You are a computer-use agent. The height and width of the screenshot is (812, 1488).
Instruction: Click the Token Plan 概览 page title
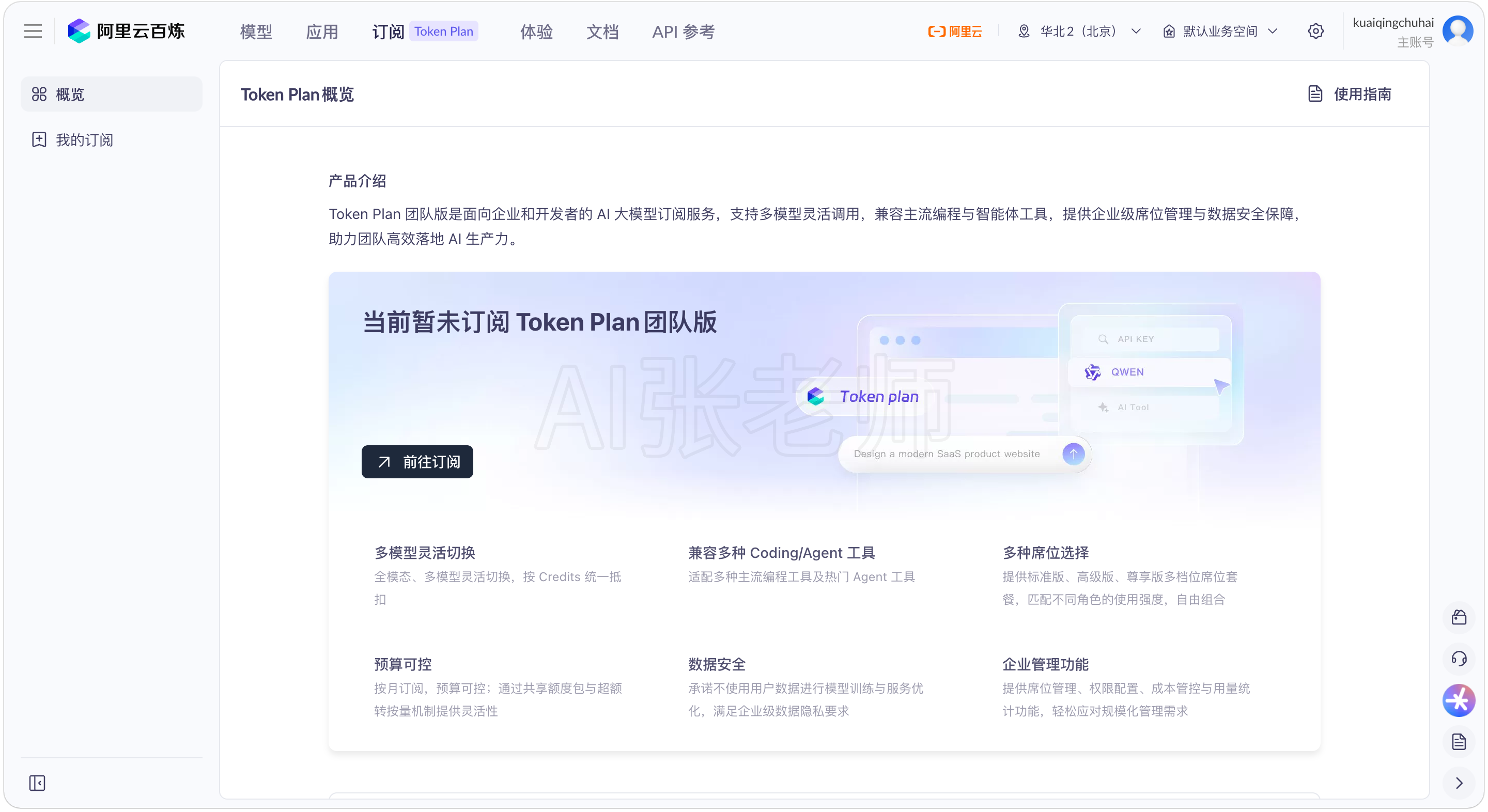[297, 94]
